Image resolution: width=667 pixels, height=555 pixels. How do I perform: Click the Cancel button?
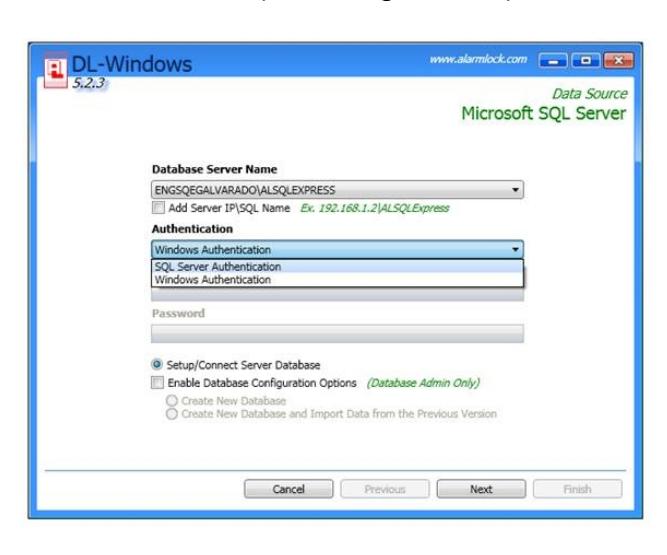pos(289,489)
